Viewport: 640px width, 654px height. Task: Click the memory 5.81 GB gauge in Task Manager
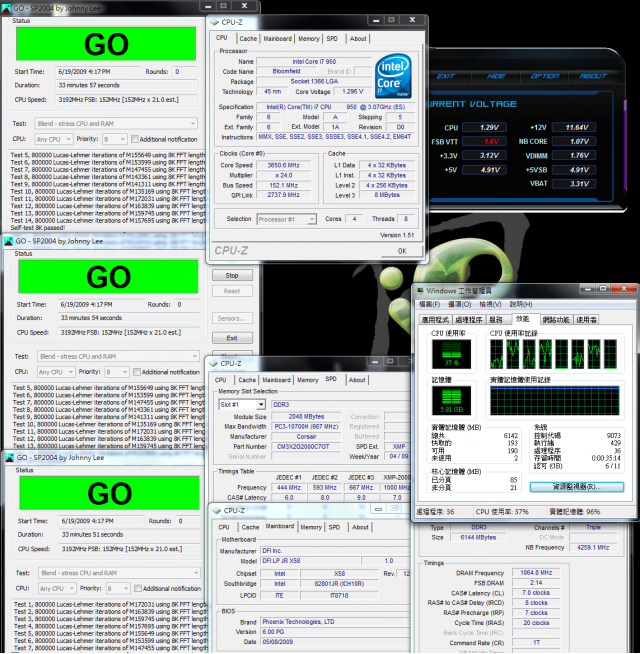[451, 400]
